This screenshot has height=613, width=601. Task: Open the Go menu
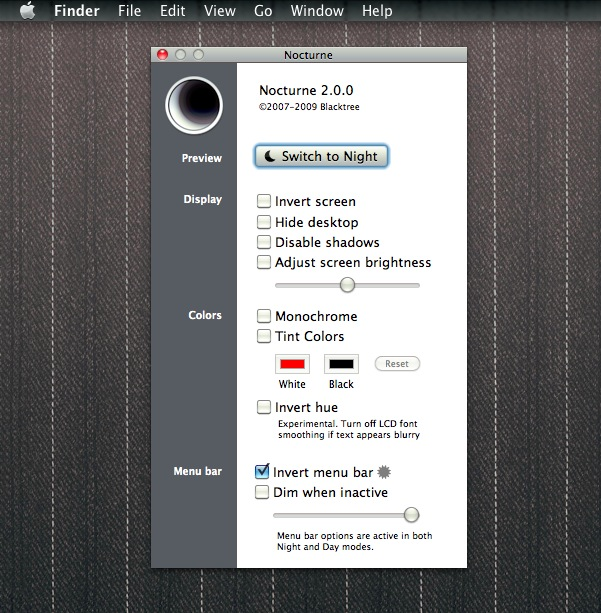tap(263, 11)
